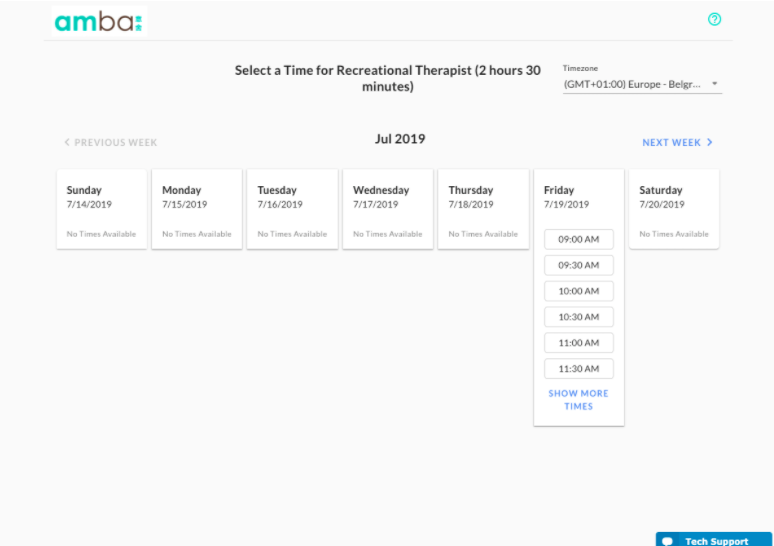
Task: Click the Sunday 7/14/2019 card
Action: coord(102,209)
